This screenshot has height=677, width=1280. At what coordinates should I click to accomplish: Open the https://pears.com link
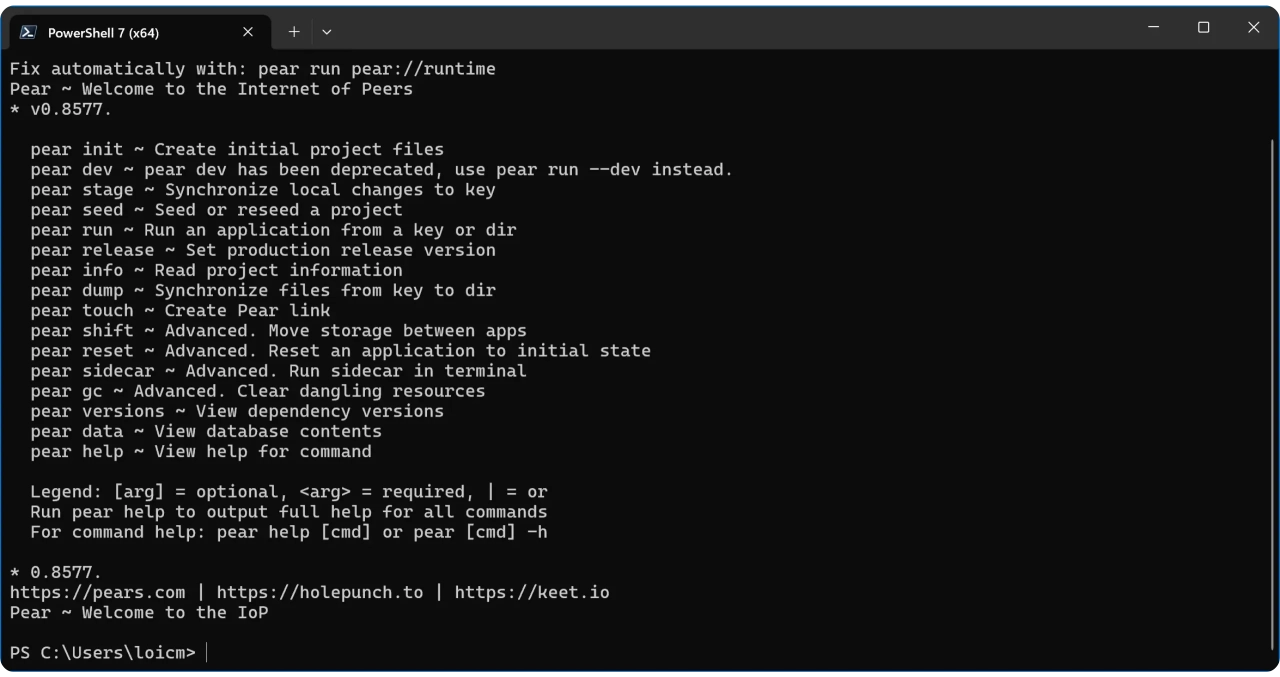click(x=97, y=592)
